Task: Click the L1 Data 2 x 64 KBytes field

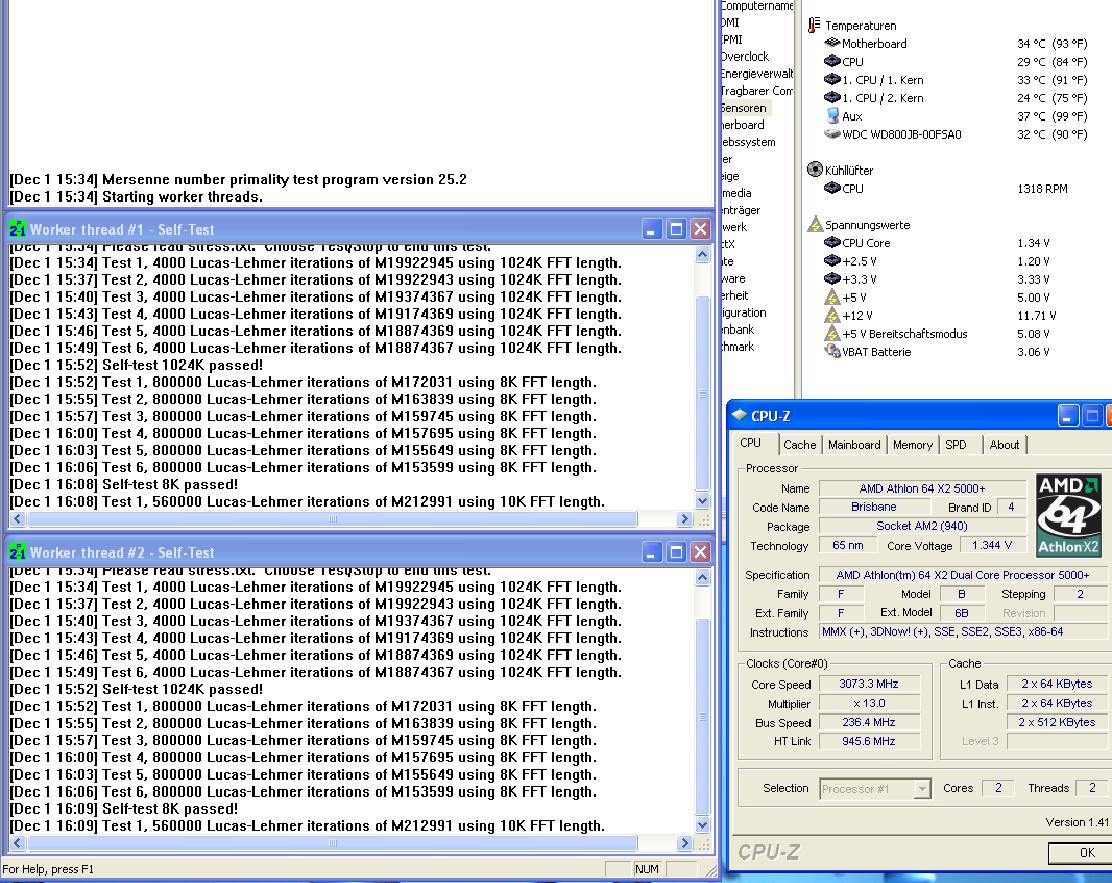Action: pos(1057,684)
